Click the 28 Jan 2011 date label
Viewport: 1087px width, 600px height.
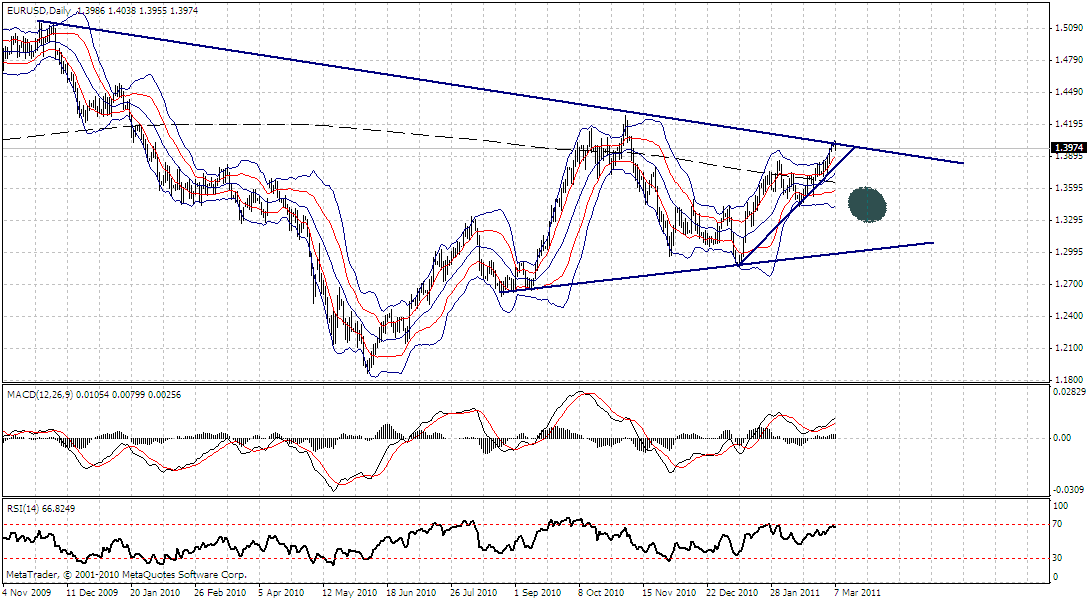[795, 593]
